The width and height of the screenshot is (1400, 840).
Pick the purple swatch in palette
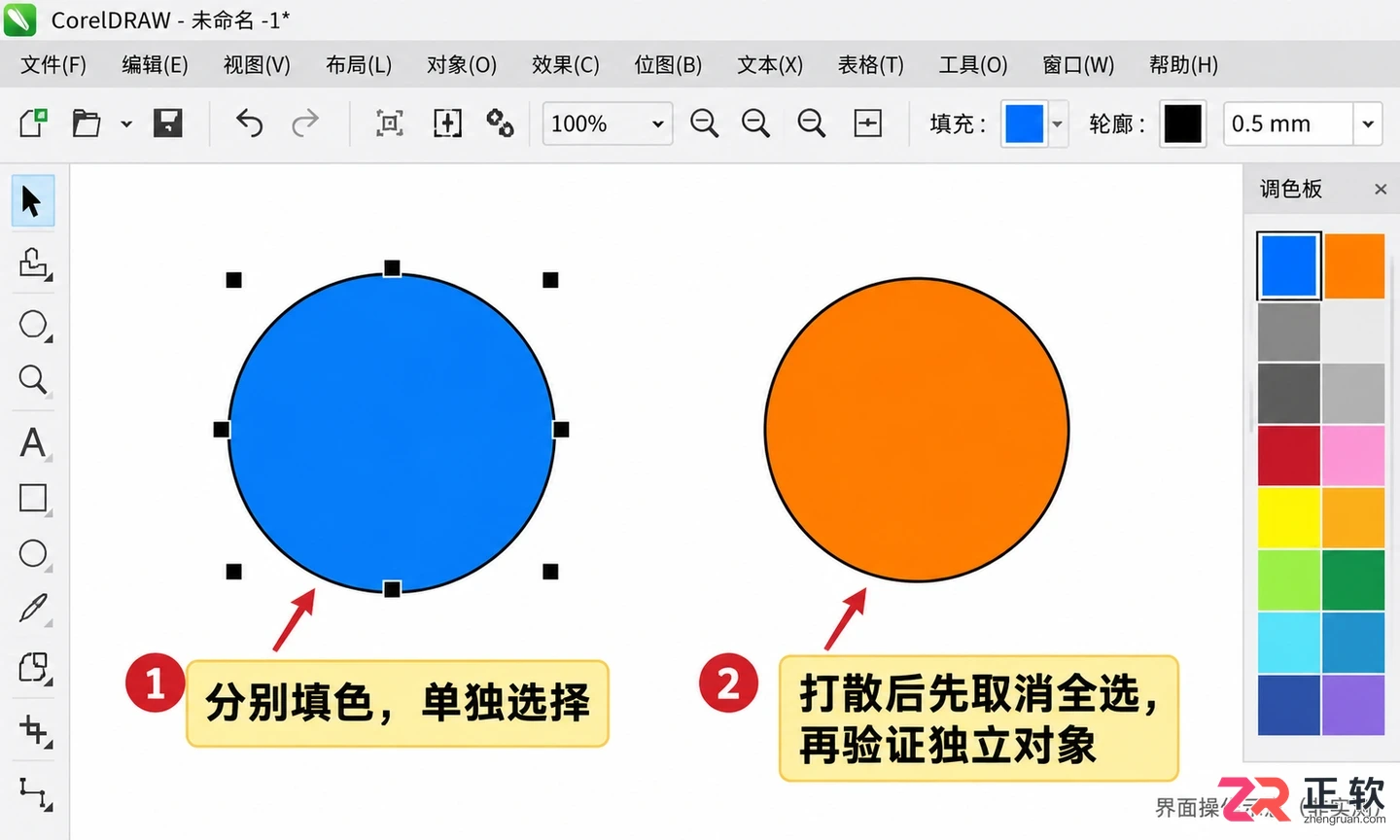(x=1353, y=705)
